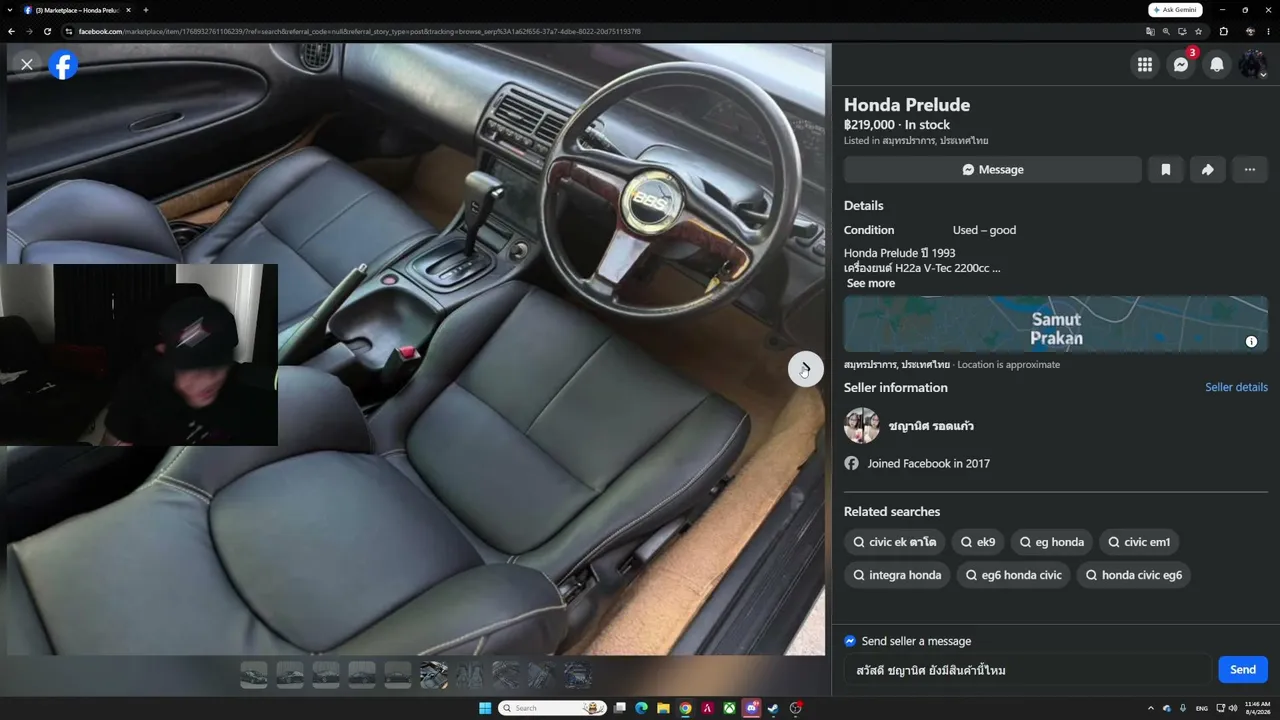Image resolution: width=1280 pixels, height=720 pixels.
Task: Click the browser address bar URL
Action: pos(360,31)
